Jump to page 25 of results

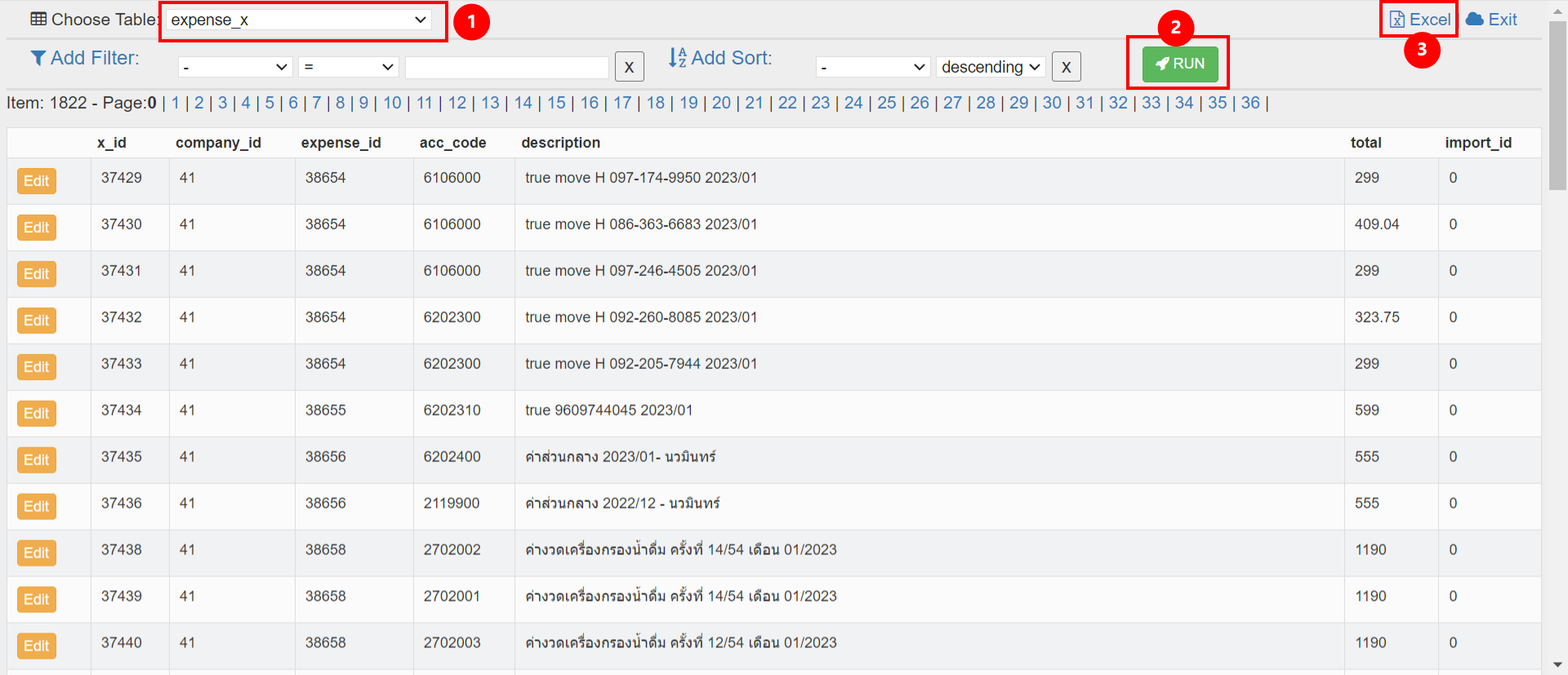[x=886, y=103]
